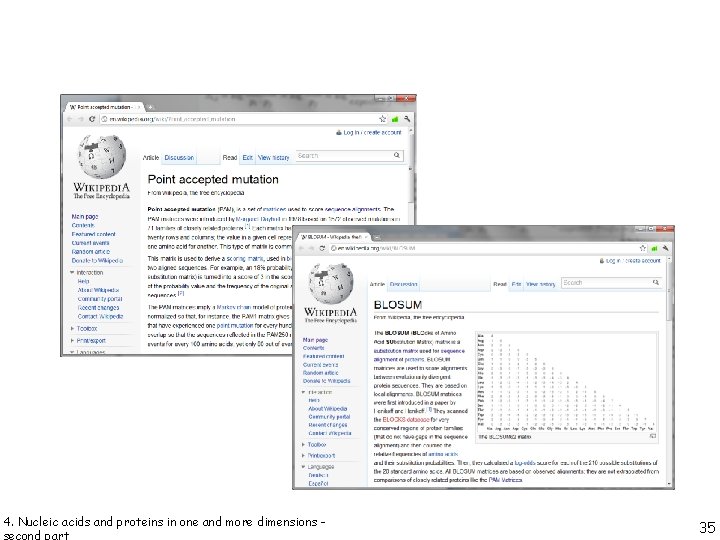The height and width of the screenshot is (540, 720).
Task: Open View history in the BLOSUM window
Action: point(540,285)
